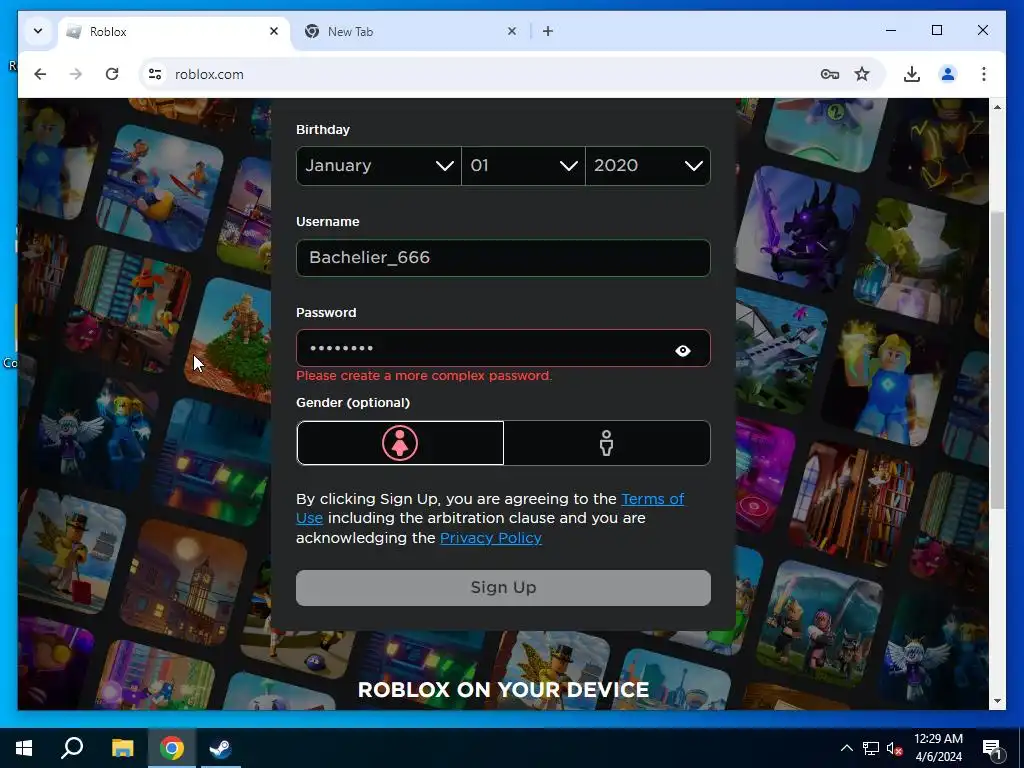Click the scrollbar up arrow
This screenshot has width=1024, height=768.
(997, 107)
